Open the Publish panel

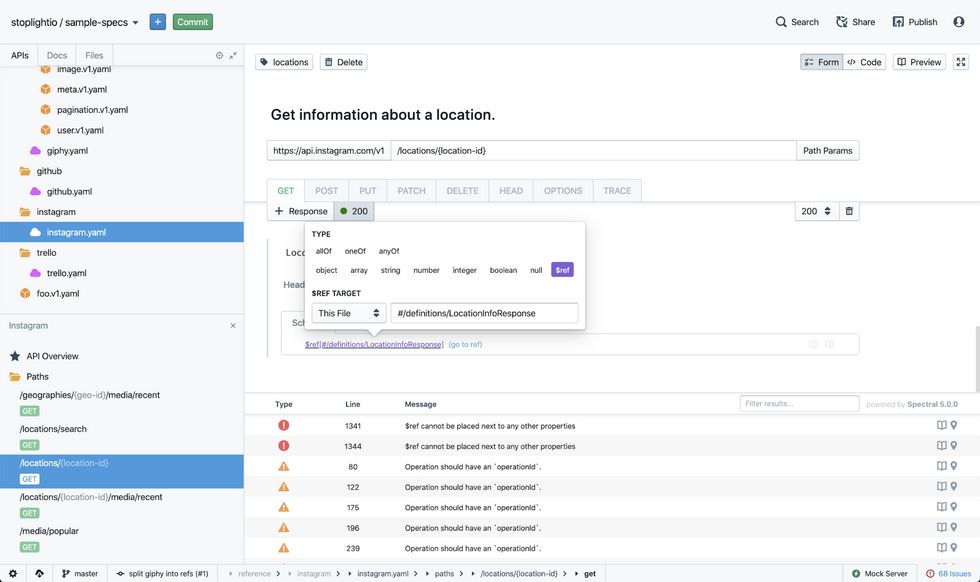(x=914, y=21)
